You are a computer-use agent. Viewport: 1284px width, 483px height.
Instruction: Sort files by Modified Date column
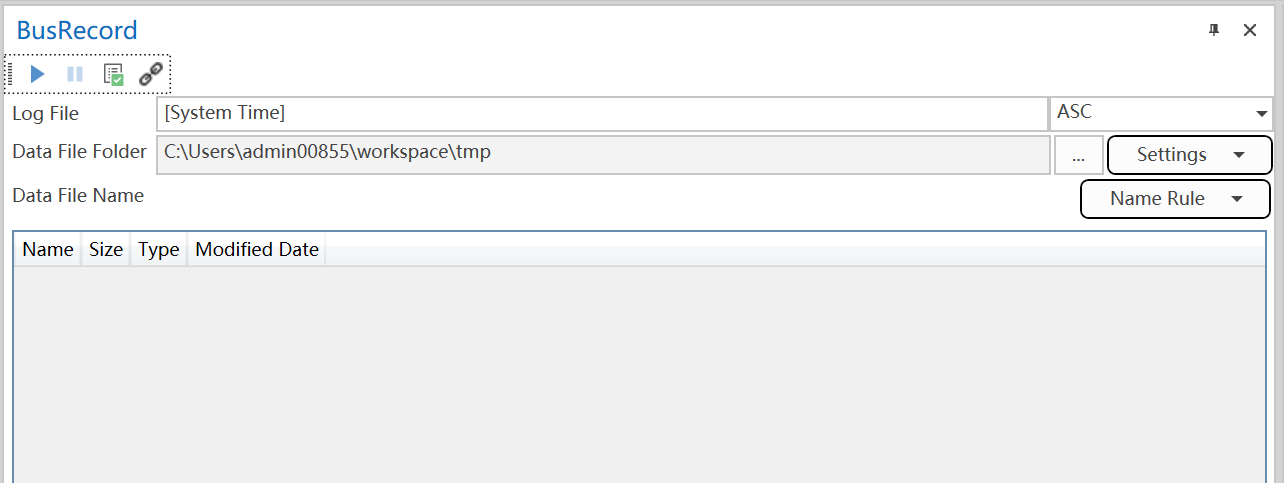257,250
